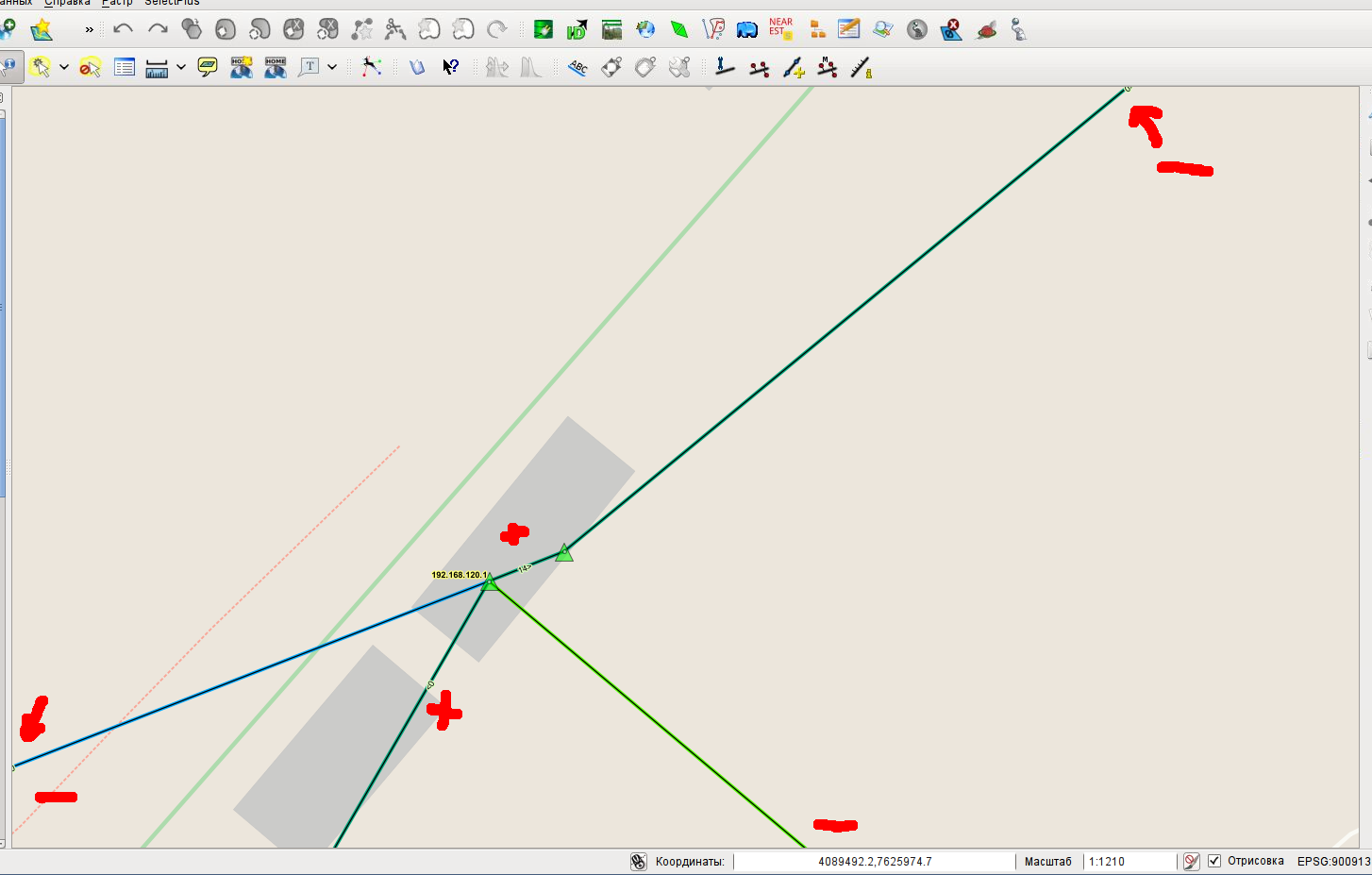Viewport: 1372px width, 875px height.
Task: Activate the What's This help cursor
Action: click(451, 67)
